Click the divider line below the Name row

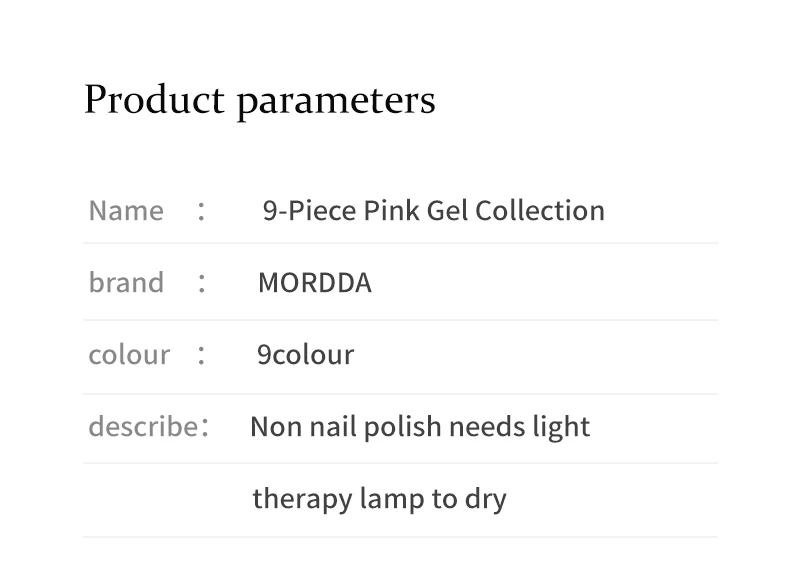pyautogui.click(x=400, y=243)
